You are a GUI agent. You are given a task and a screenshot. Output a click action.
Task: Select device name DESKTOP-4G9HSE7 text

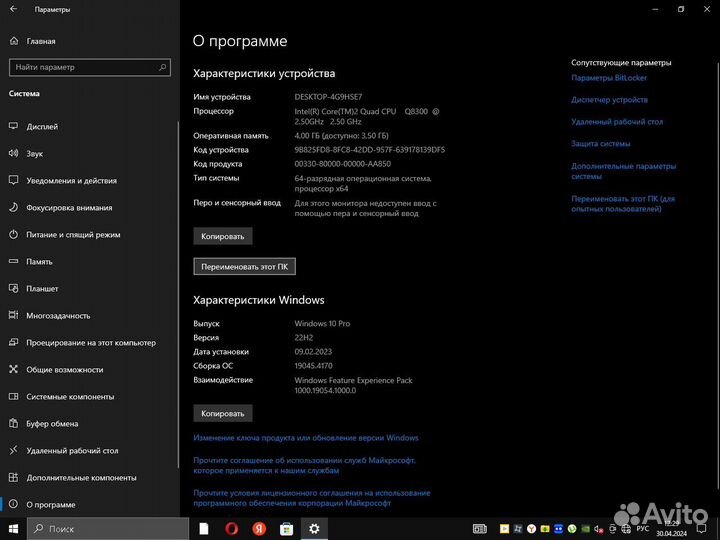tap(328, 97)
